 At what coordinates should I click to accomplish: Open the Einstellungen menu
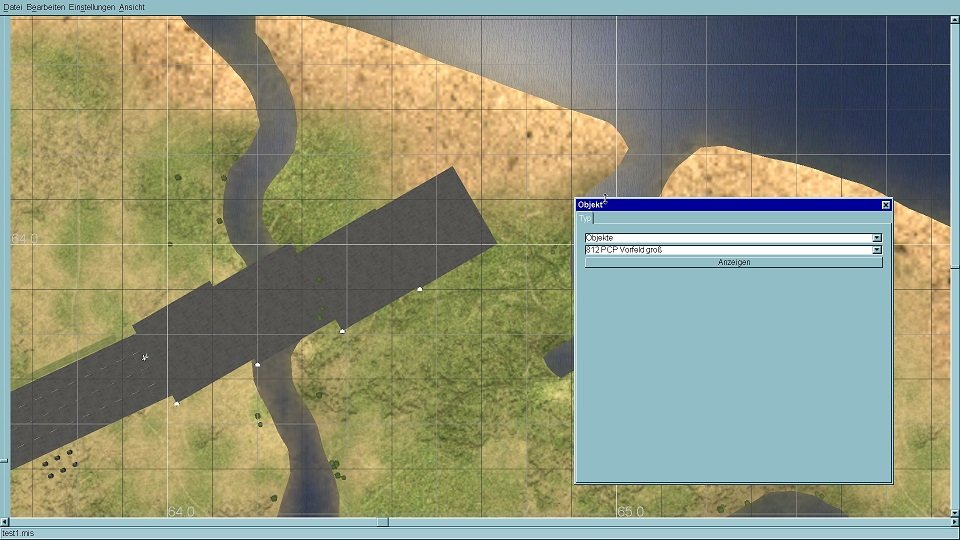tap(92, 7)
